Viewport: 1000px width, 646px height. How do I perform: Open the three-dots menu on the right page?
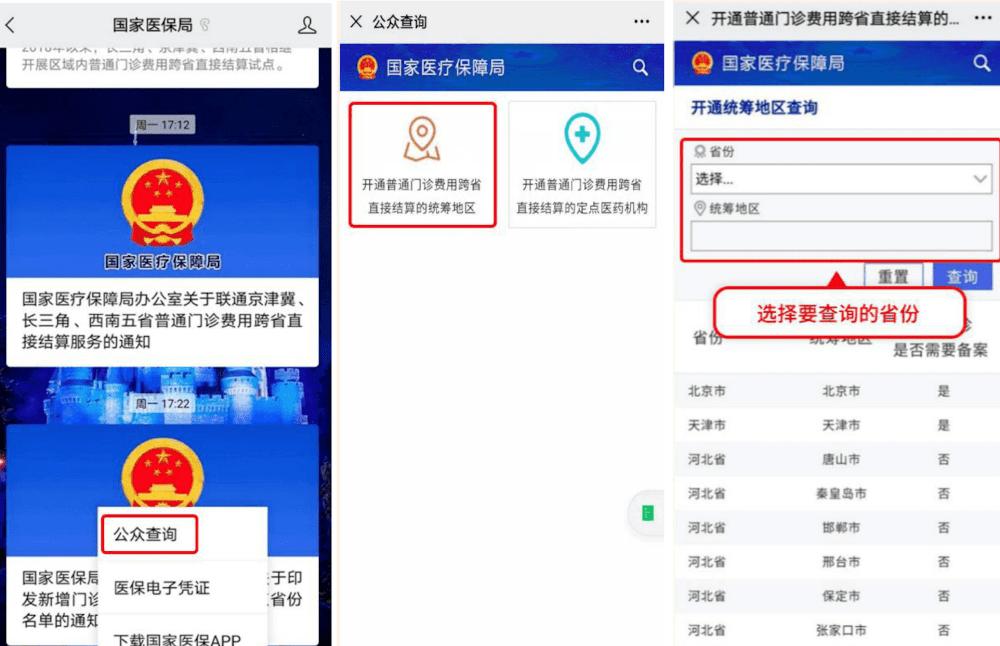click(983, 18)
